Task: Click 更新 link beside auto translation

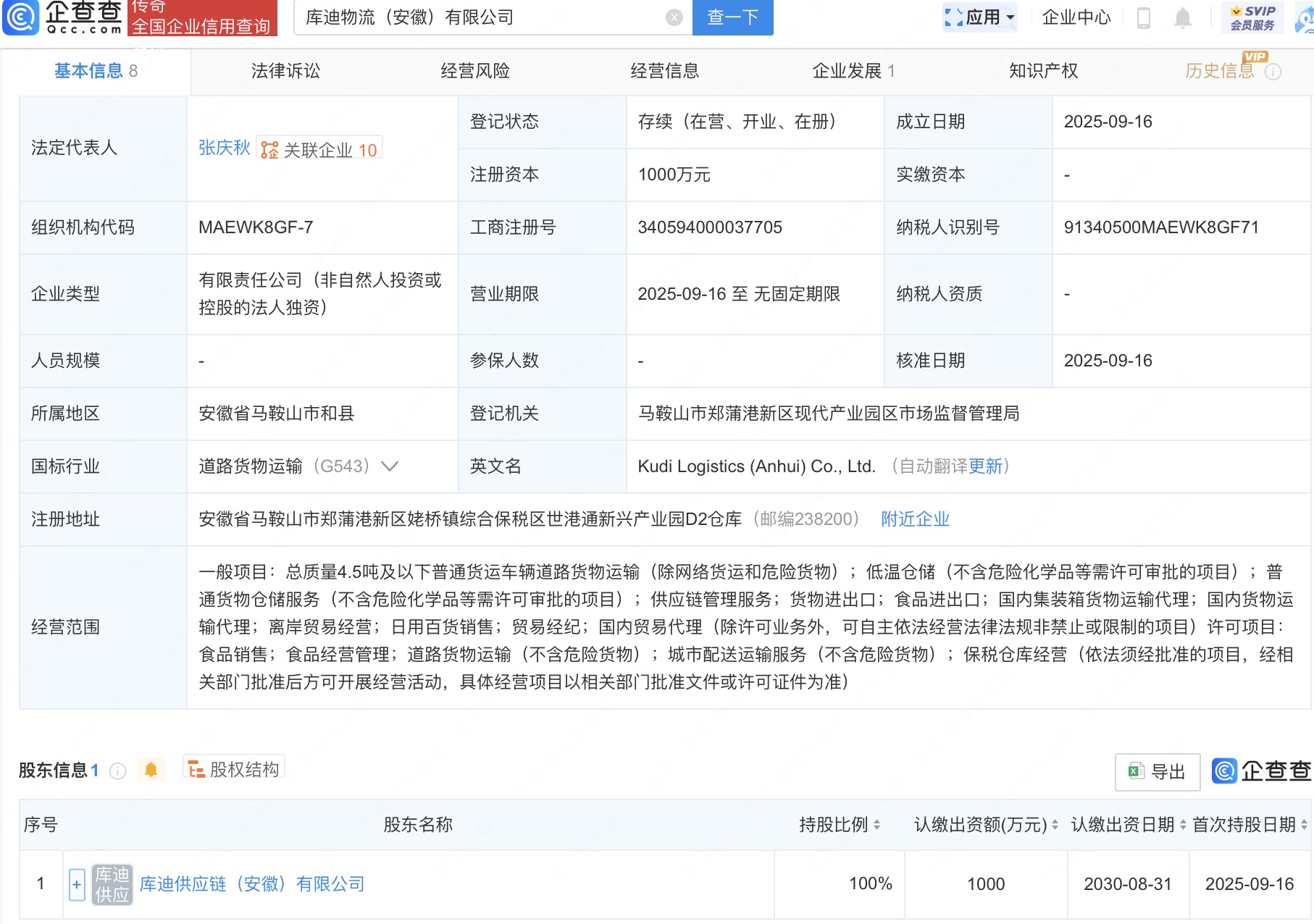Action: (x=985, y=466)
